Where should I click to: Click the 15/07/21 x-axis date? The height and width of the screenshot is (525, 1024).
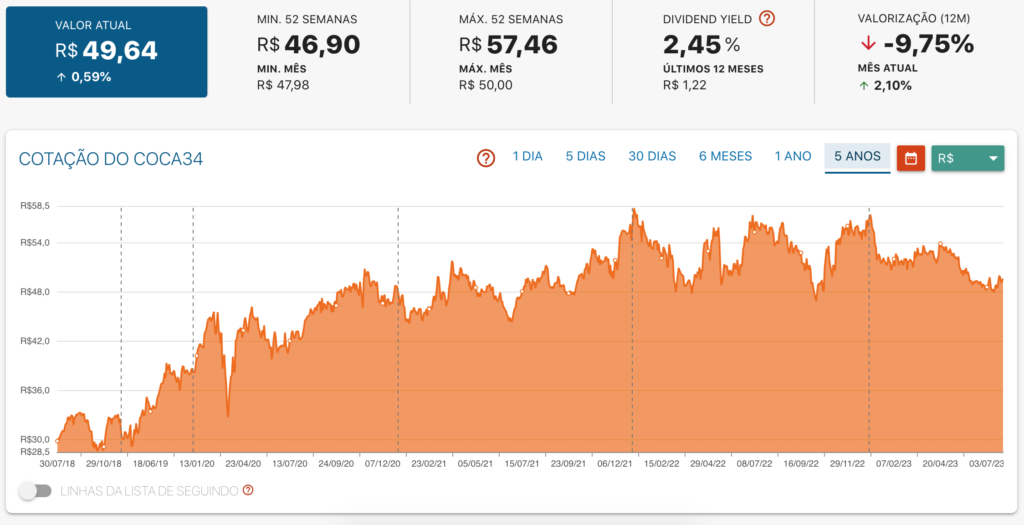(522, 463)
